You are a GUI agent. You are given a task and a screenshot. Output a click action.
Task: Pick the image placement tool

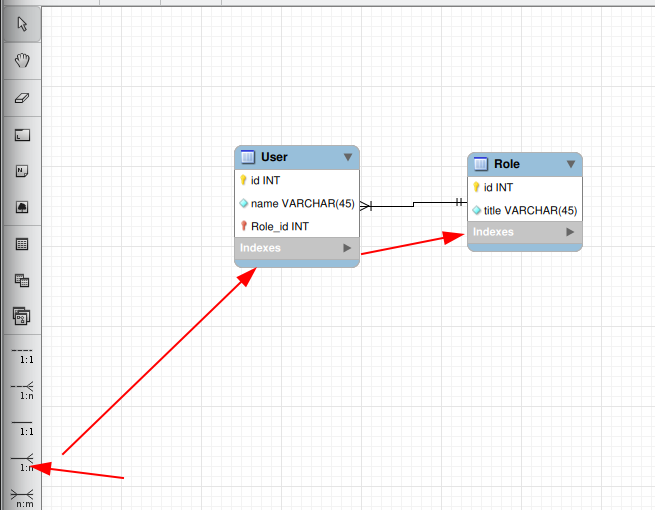[22, 208]
